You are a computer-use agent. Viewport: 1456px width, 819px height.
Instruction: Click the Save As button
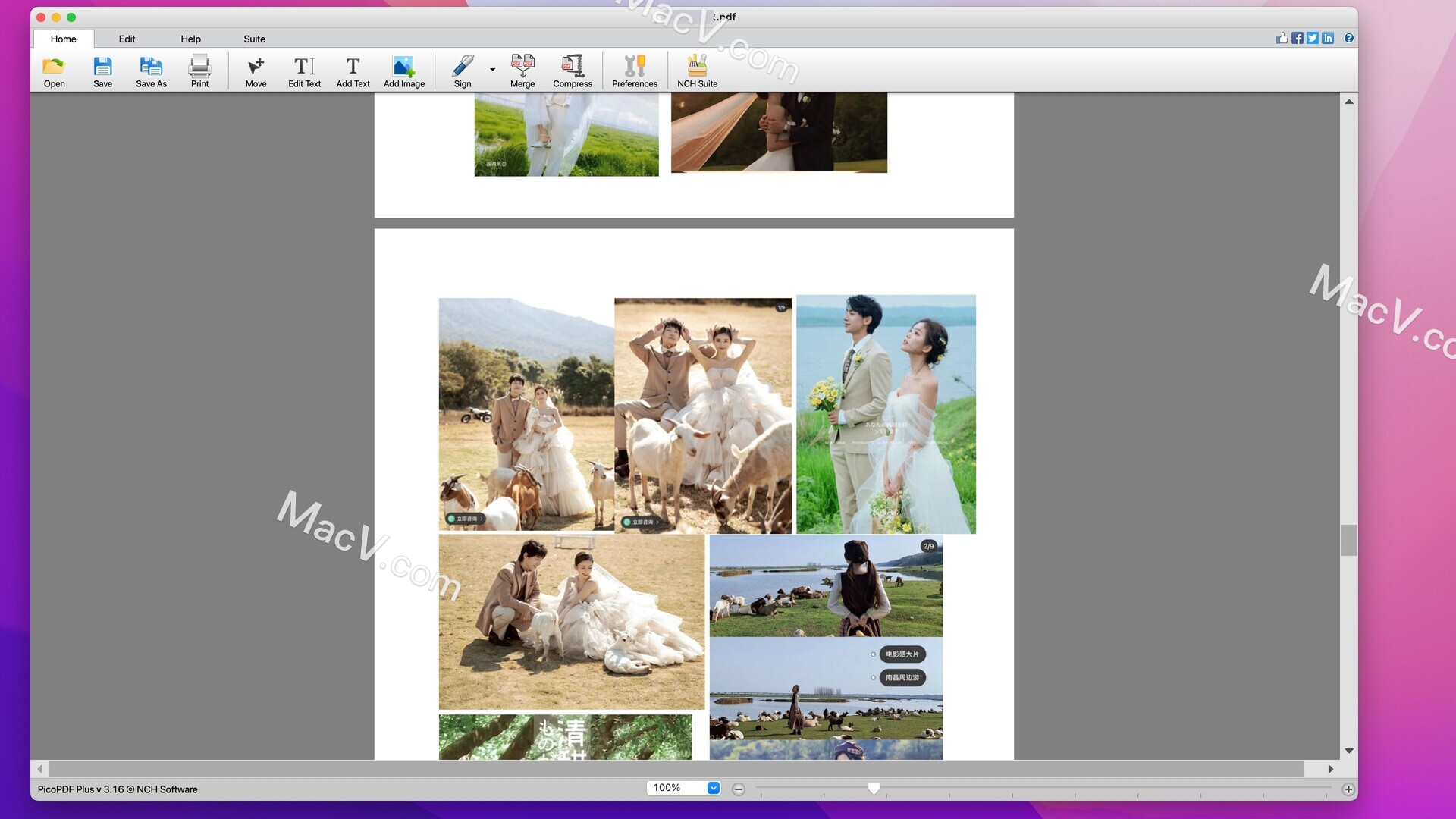151,70
